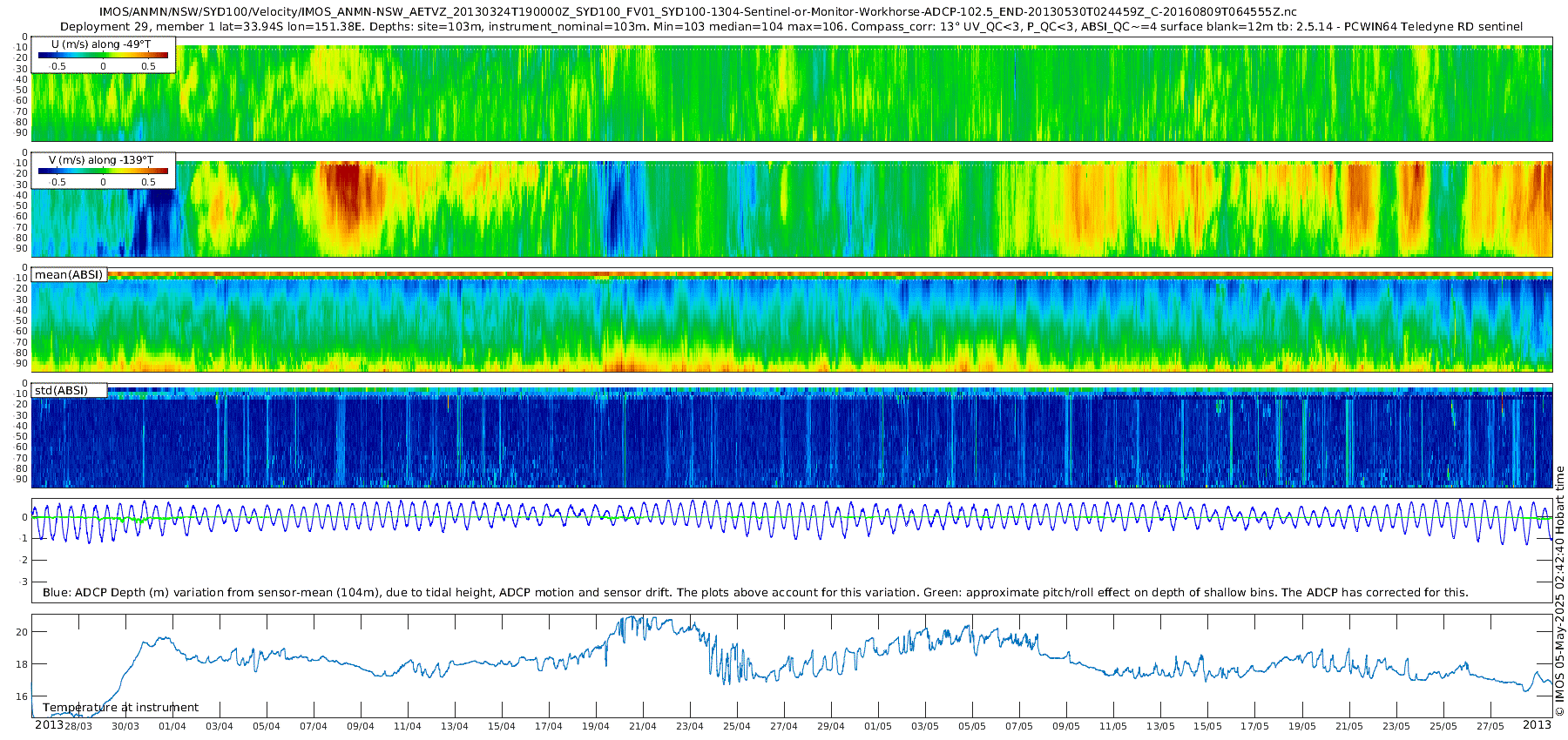Click the 01/04 date tick label
Screen dimensions: 1568x740
[172, 726]
